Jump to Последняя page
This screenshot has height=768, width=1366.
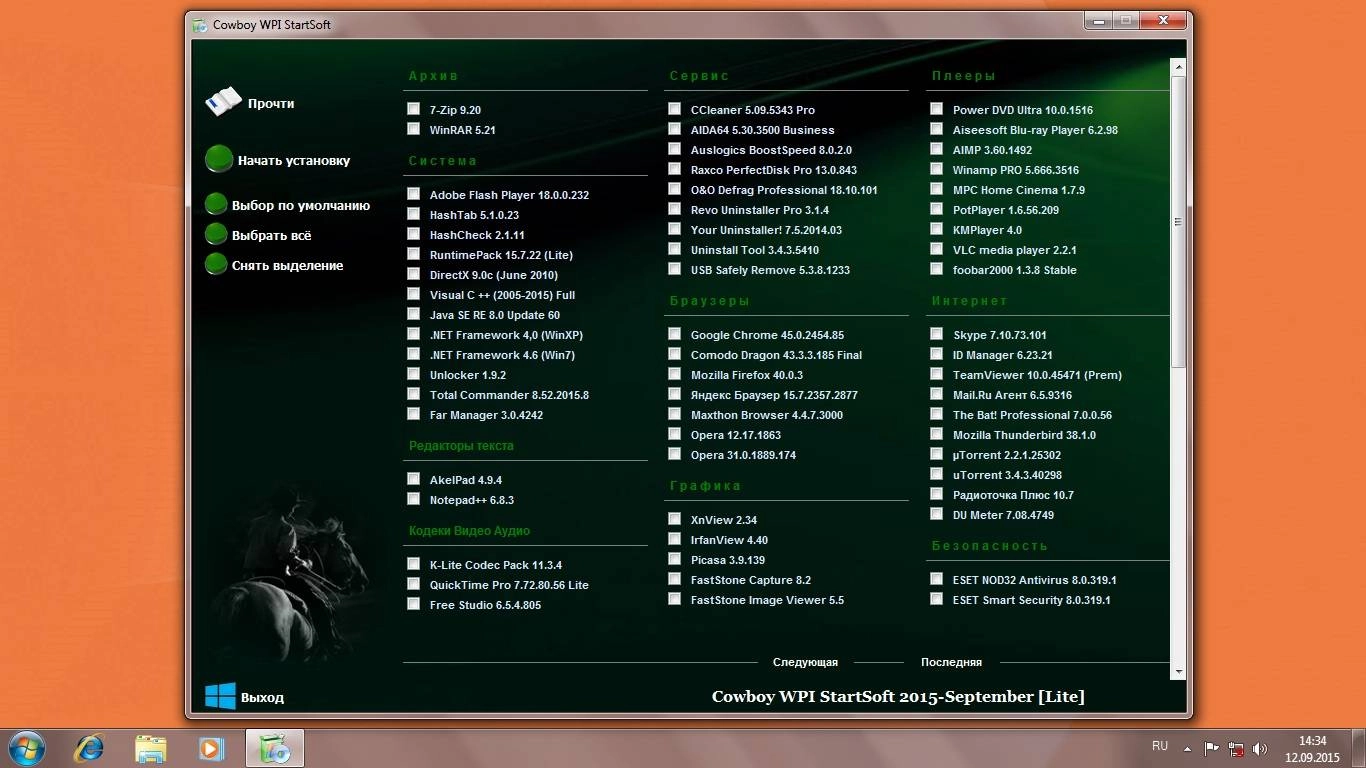(x=951, y=662)
